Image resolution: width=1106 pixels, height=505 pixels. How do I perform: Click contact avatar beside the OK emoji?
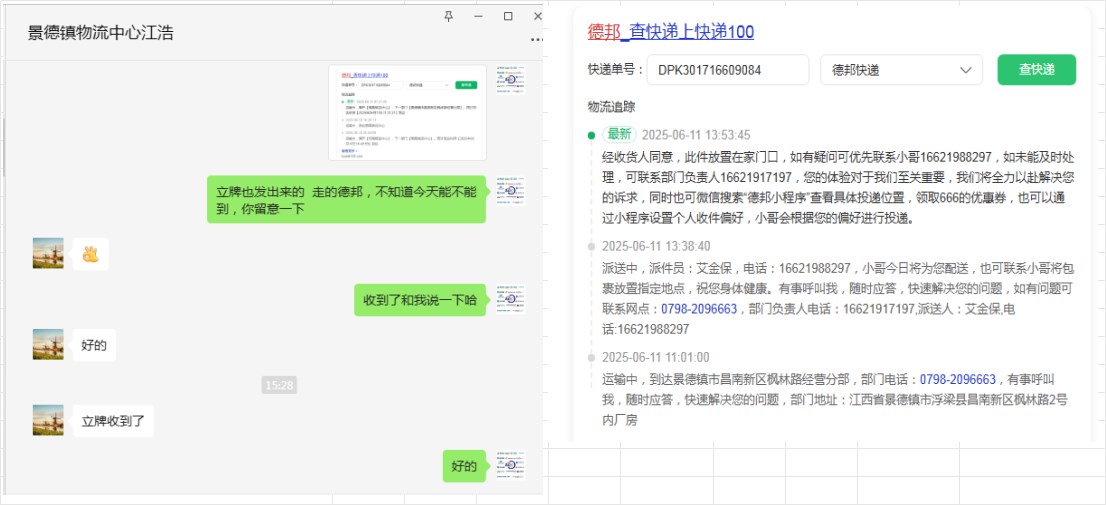click(x=48, y=253)
